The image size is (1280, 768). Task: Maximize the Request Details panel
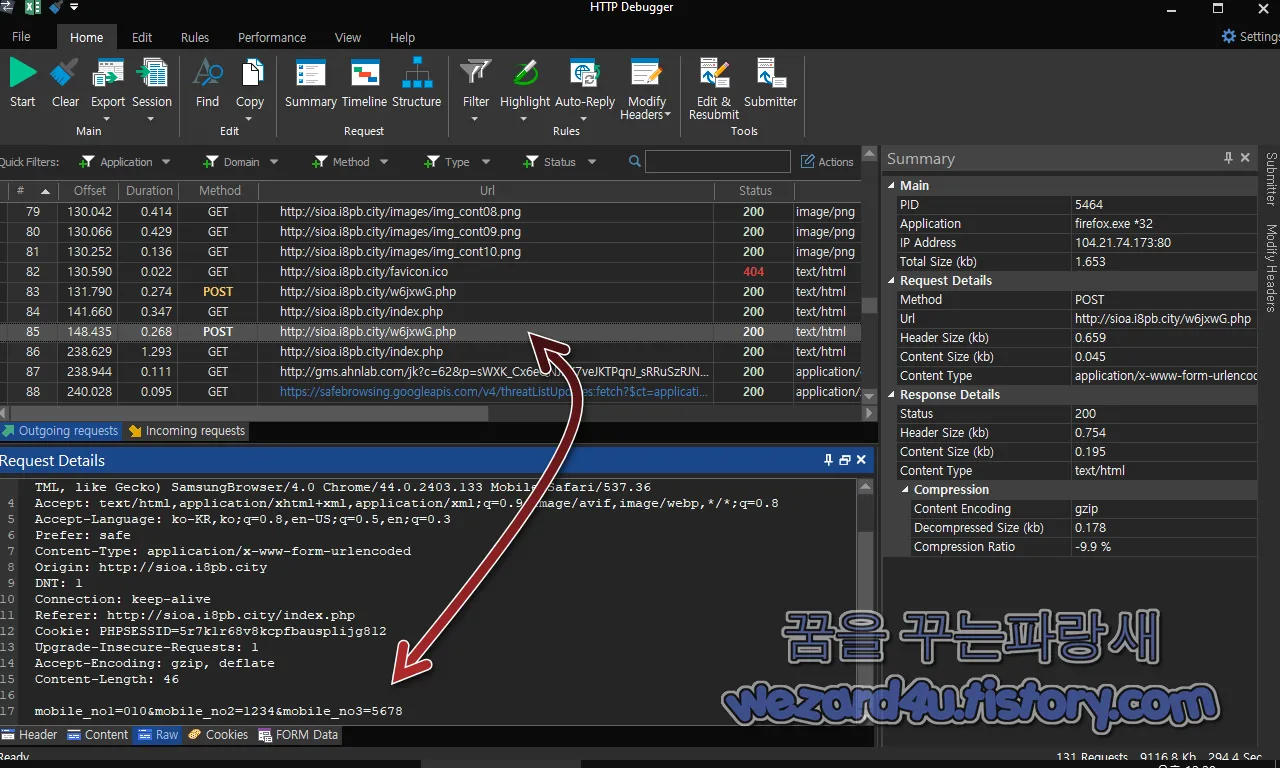pos(845,460)
